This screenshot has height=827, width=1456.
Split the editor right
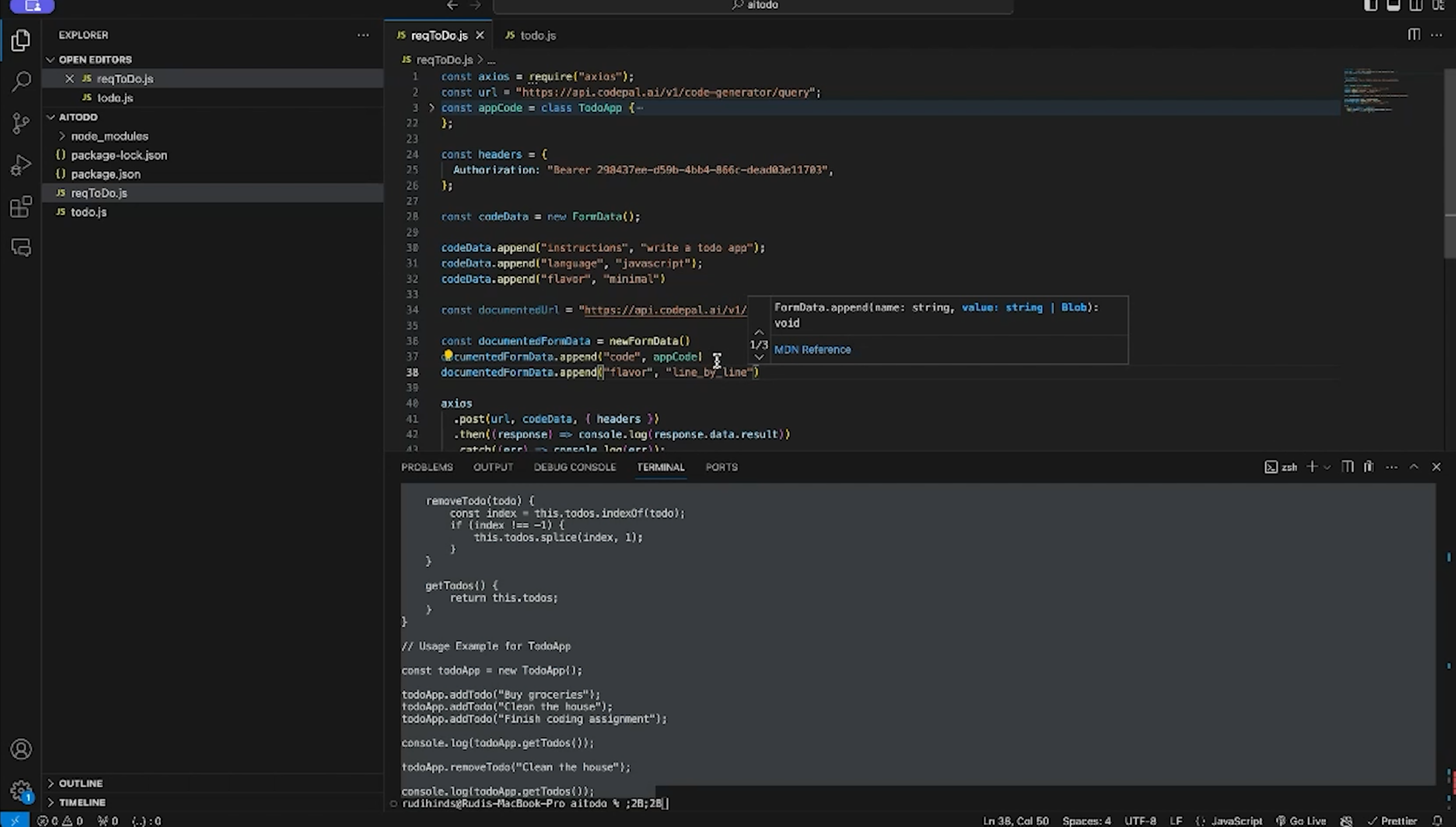[1413, 35]
